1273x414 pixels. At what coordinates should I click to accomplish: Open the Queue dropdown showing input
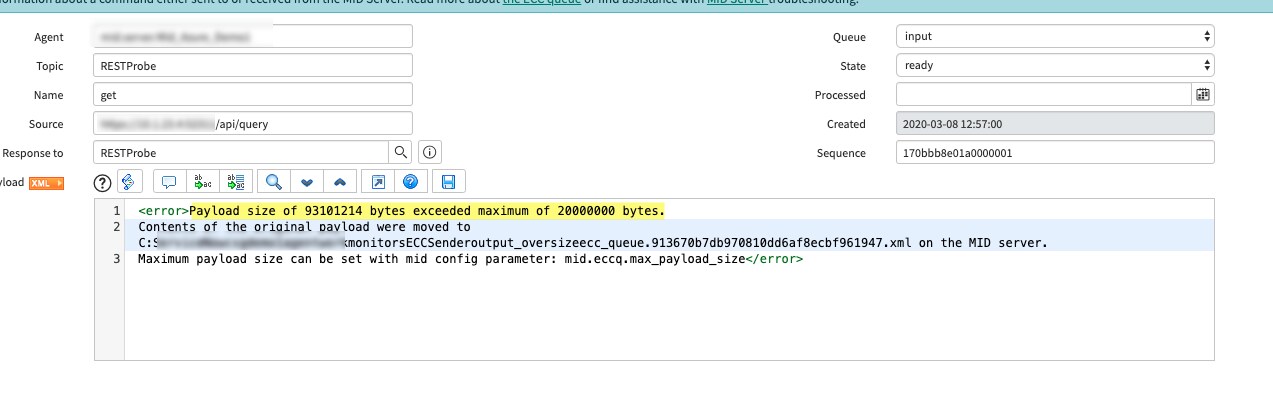pos(1055,37)
